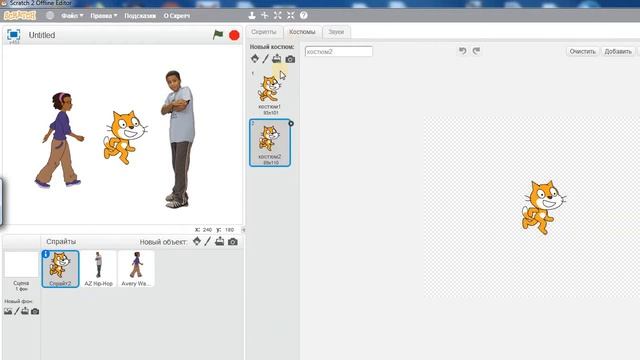The image size is (640, 360).
Task: Open info for the Спрайт2 sprite
Action: point(45,254)
